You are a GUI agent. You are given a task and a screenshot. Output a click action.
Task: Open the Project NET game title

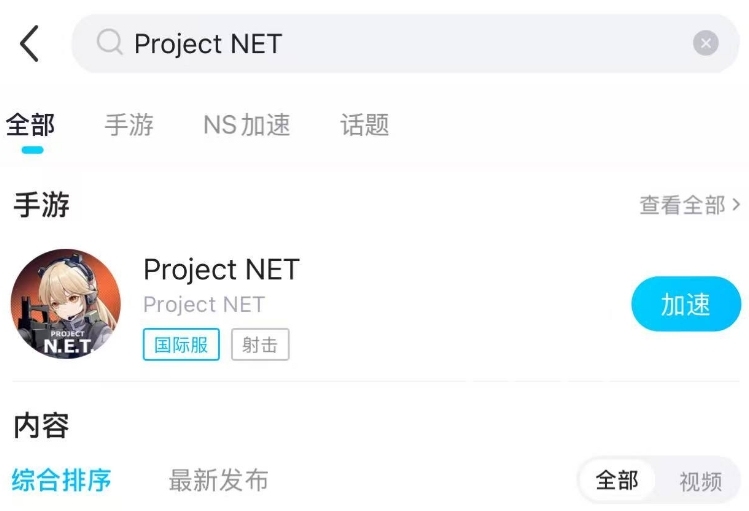(221, 269)
